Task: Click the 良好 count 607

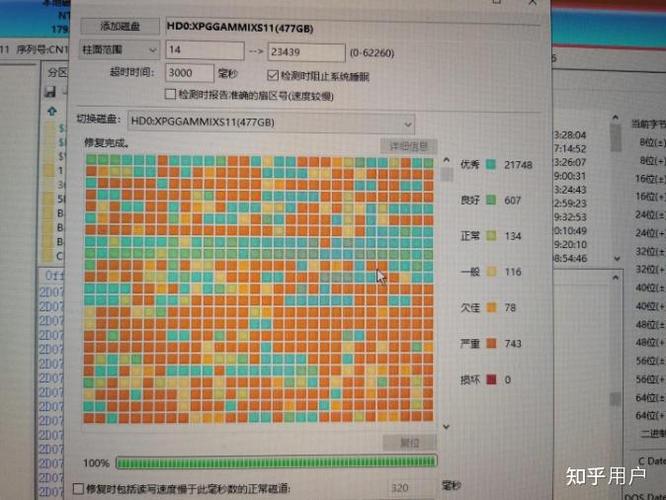Action: tap(512, 201)
